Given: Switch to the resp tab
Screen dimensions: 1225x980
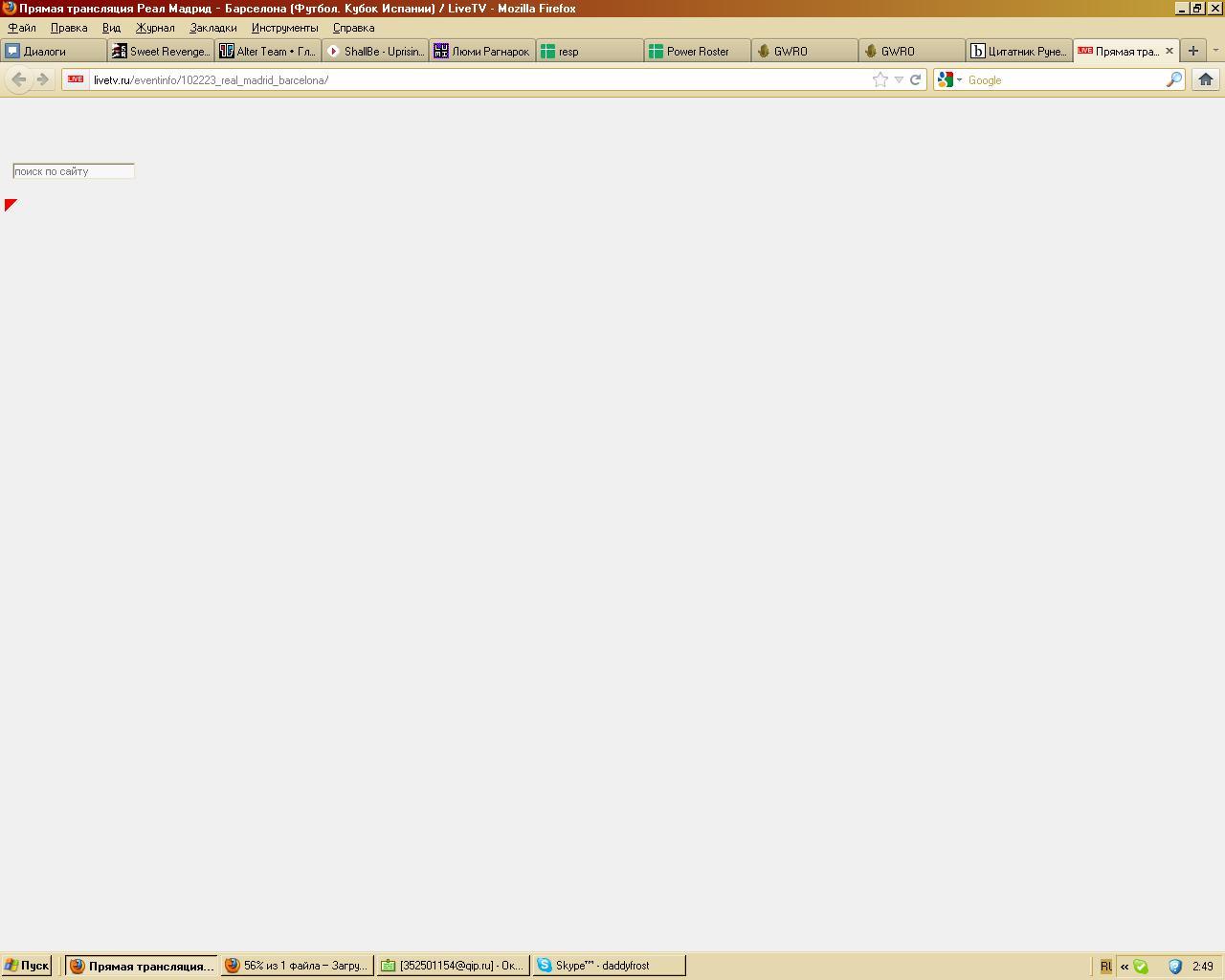Looking at the screenshot, I should tap(590, 51).
